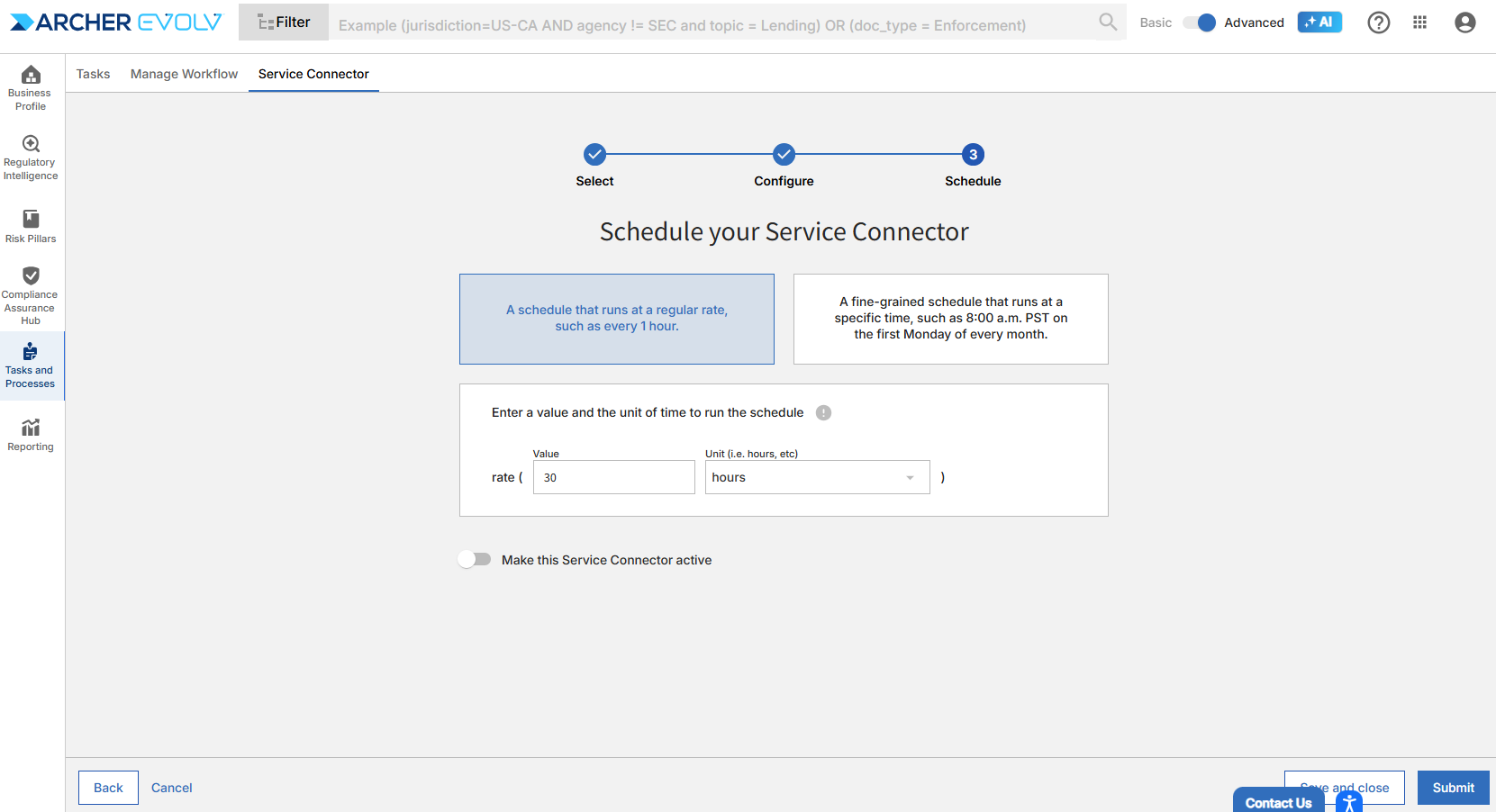The image size is (1496, 812).
Task: Click in the rate Value field
Action: pos(613,477)
